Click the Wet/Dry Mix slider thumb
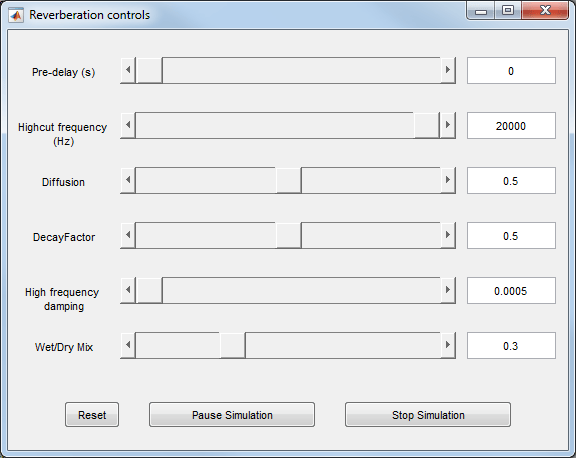The height and width of the screenshot is (458, 576). pyautogui.click(x=233, y=345)
